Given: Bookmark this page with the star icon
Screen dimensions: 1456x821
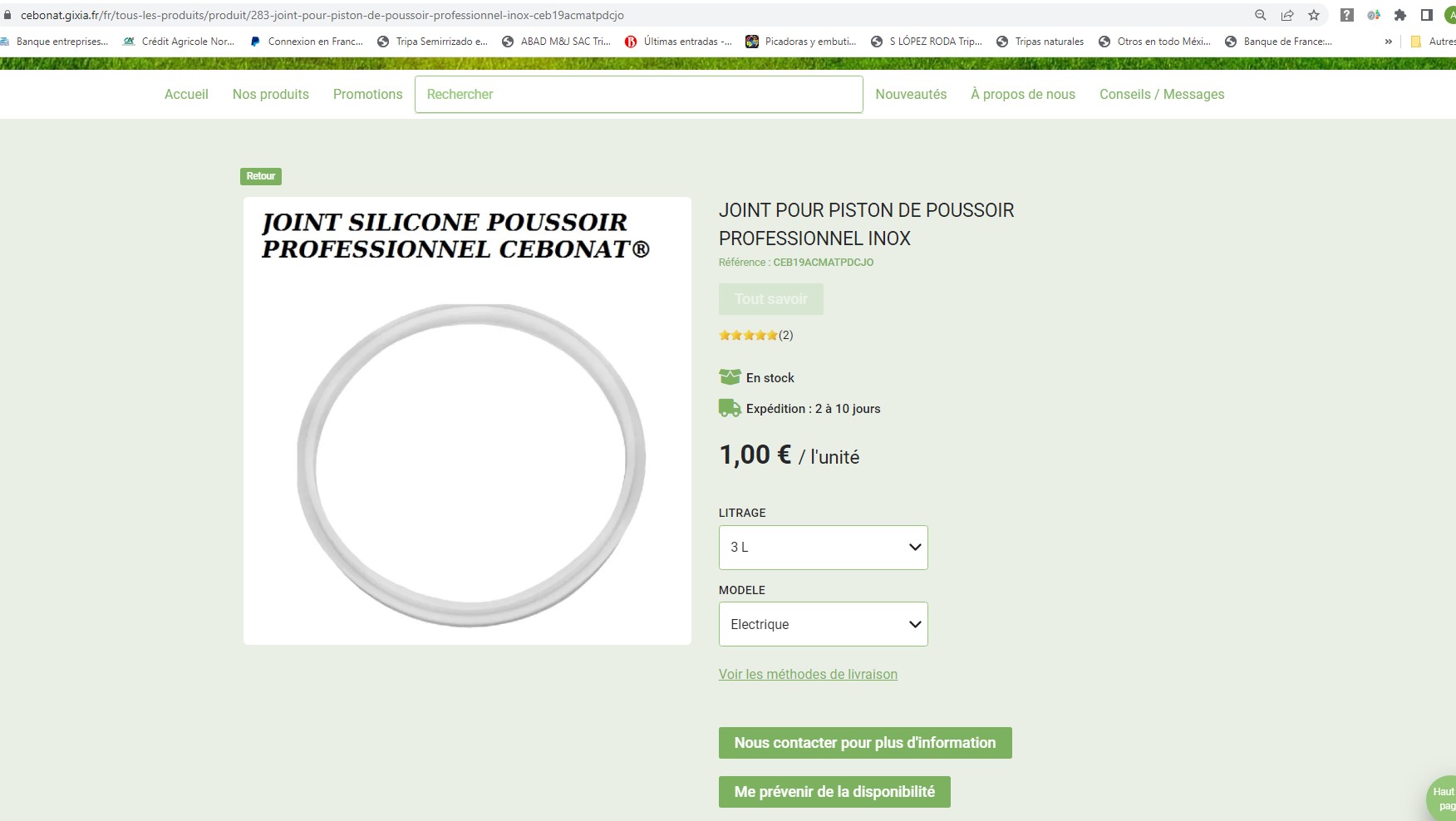Looking at the screenshot, I should coord(1314,15).
